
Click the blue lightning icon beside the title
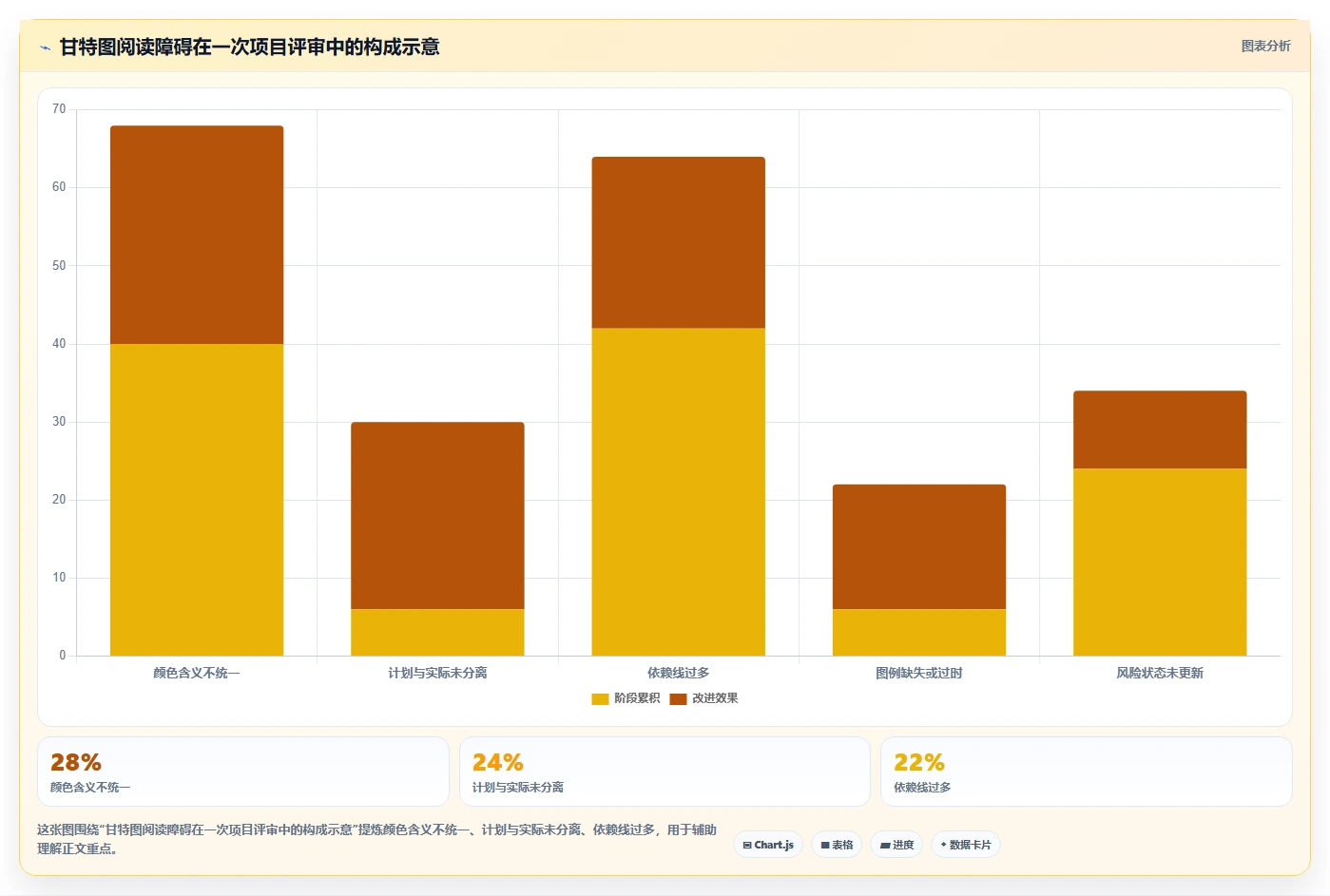pos(45,48)
